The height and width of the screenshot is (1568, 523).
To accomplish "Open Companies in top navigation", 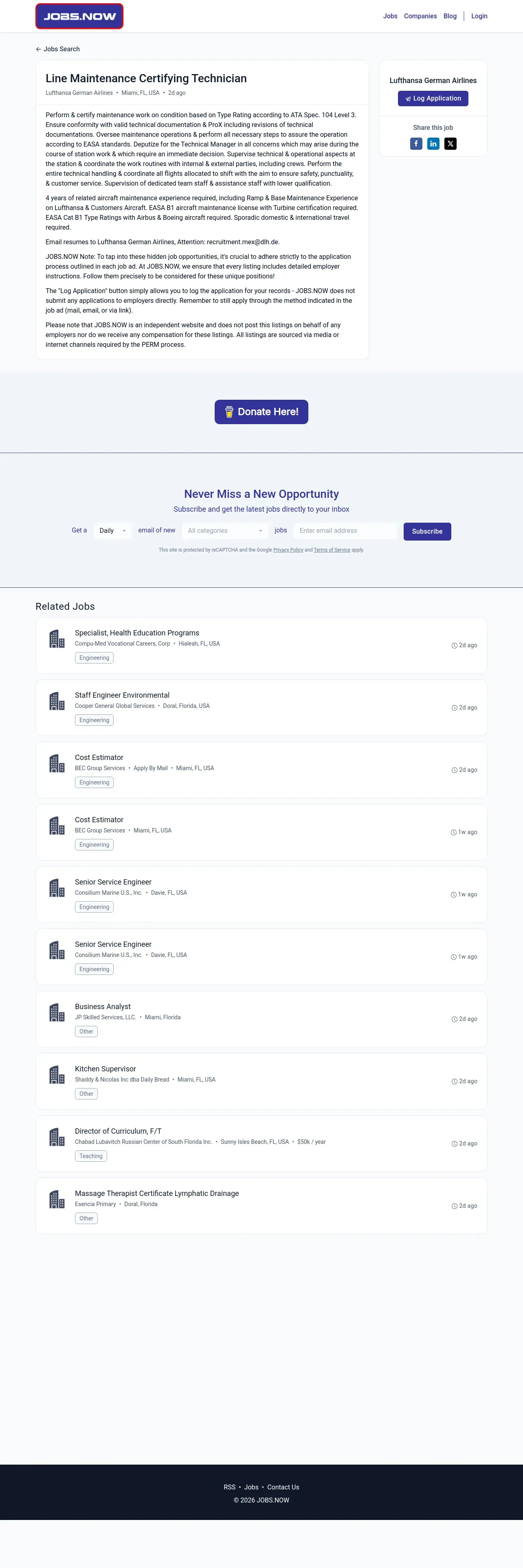I will [420, 16].
